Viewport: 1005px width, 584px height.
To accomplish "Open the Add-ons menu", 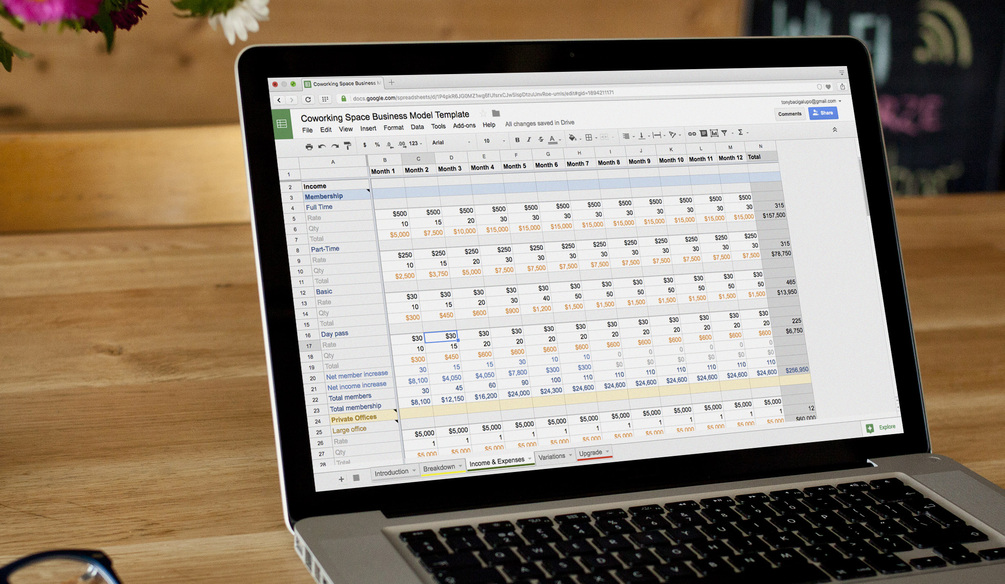I will coord(464,126).
